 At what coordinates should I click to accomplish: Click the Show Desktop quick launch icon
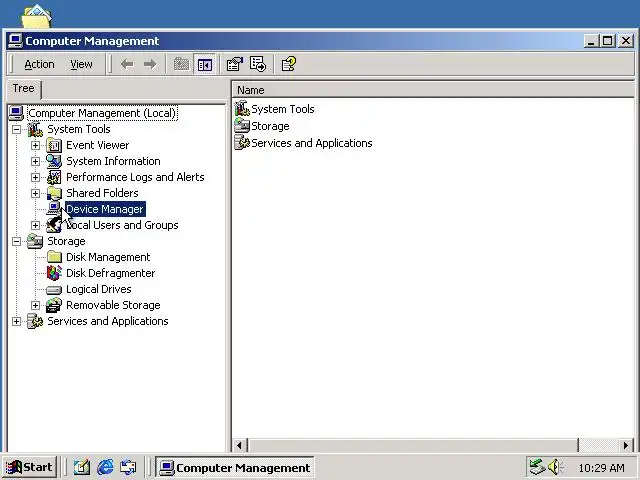[82, 467]
